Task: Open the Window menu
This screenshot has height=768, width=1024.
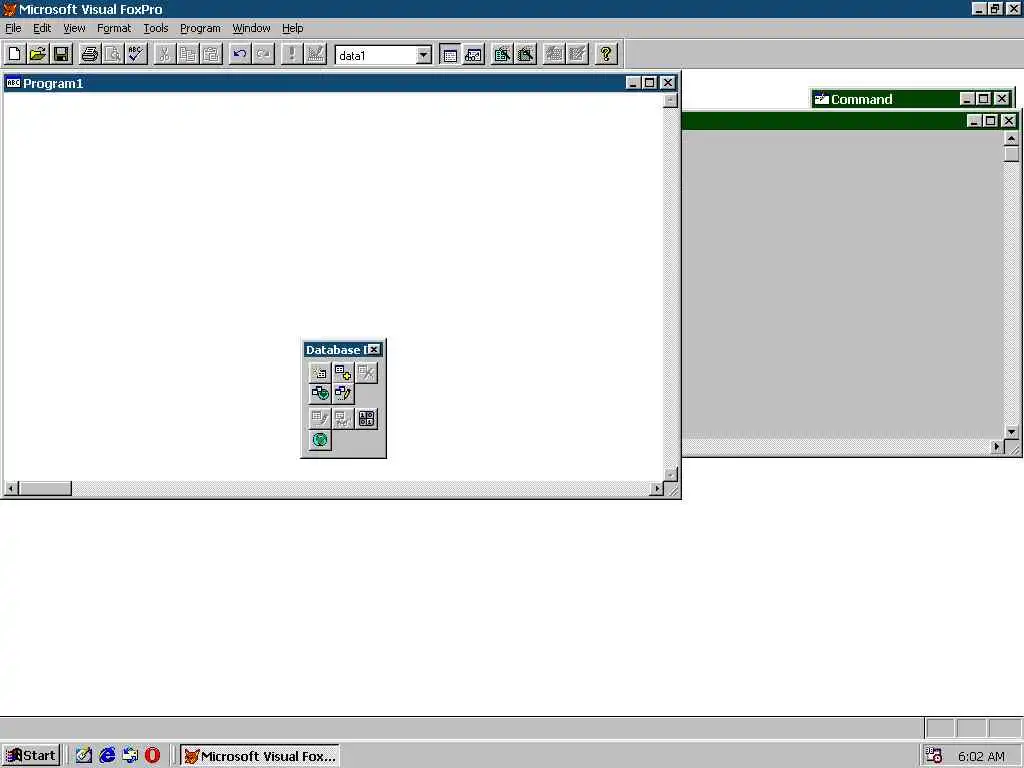Action: (x=251, y=28)
